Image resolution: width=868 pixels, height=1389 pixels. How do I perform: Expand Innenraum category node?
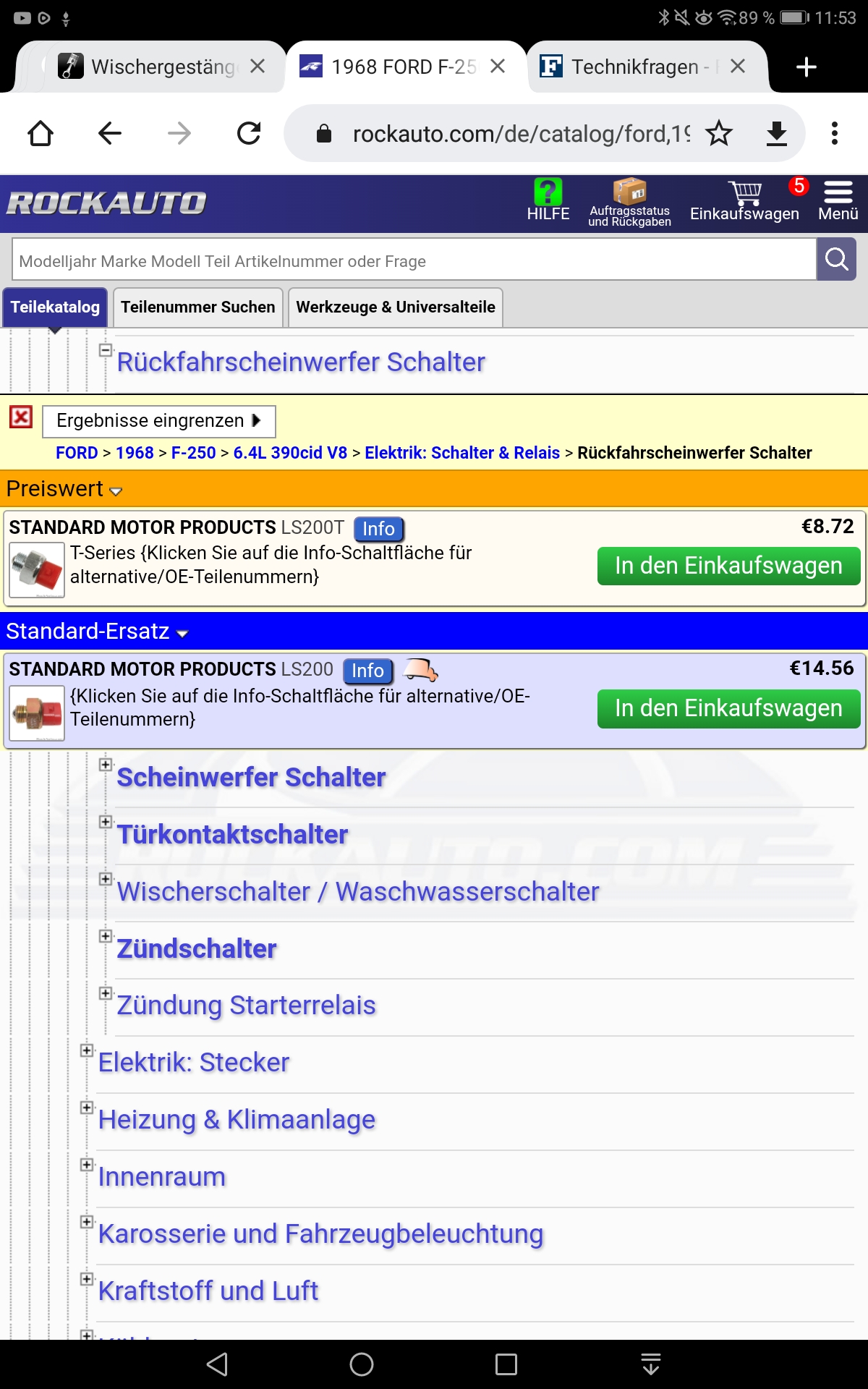(x=87, y=1165)
